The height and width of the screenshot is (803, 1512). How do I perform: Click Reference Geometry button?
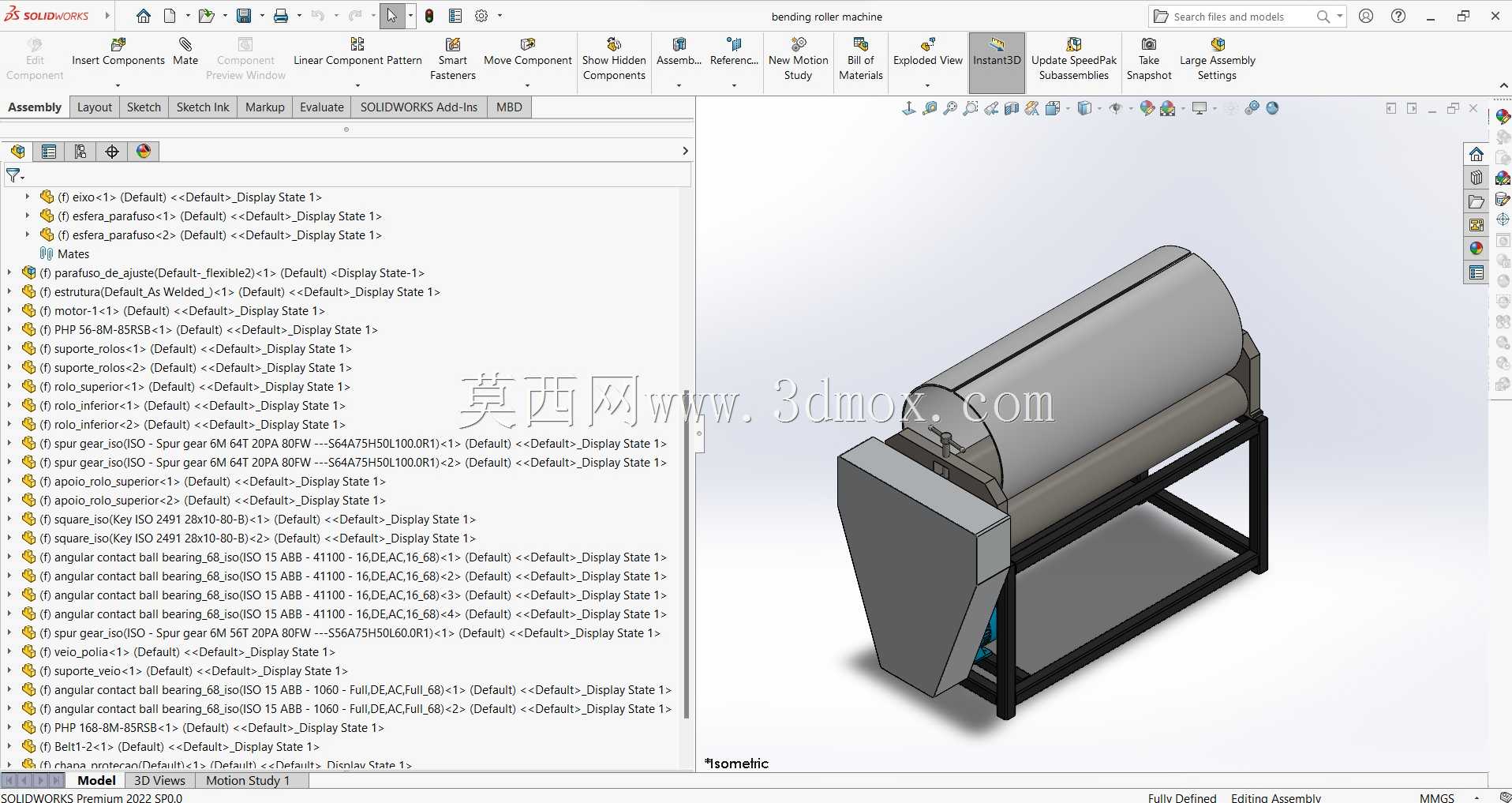point(734,53)
